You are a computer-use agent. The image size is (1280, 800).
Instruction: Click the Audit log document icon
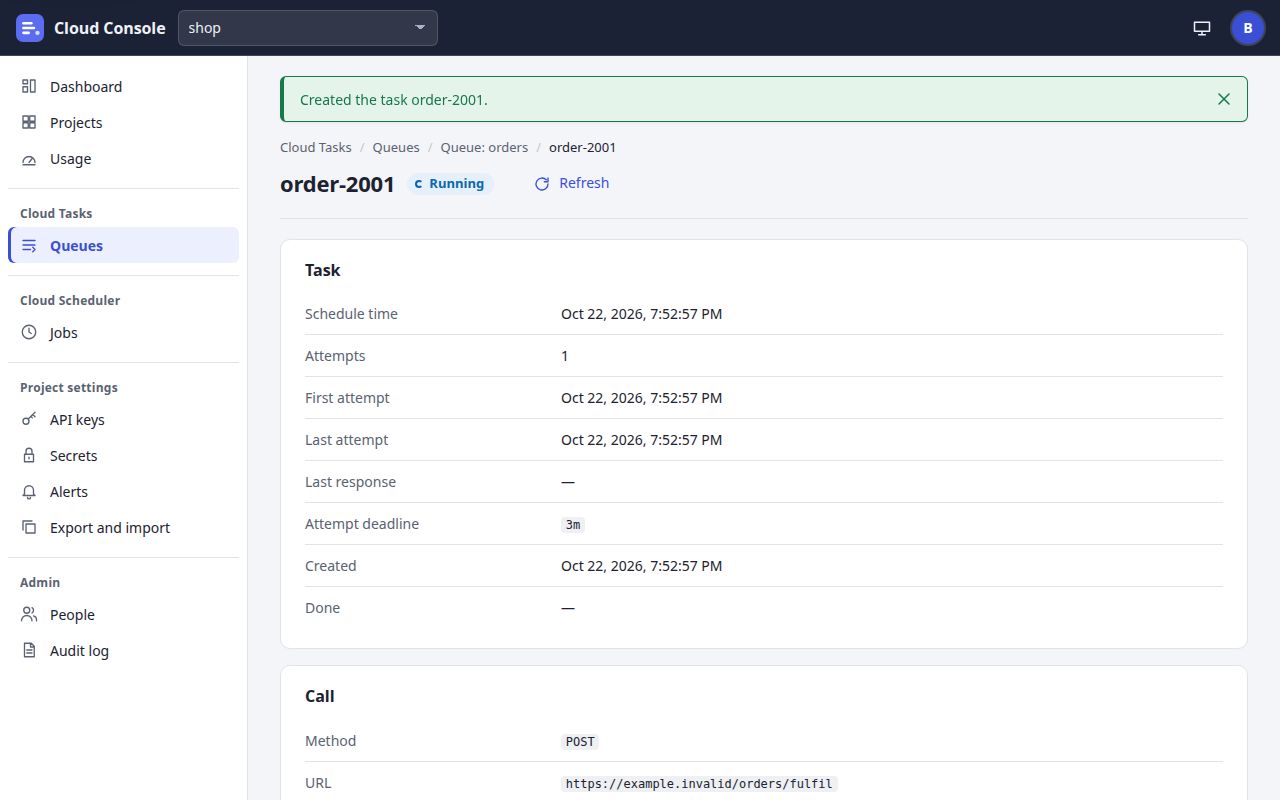click(x=29, y=651)
